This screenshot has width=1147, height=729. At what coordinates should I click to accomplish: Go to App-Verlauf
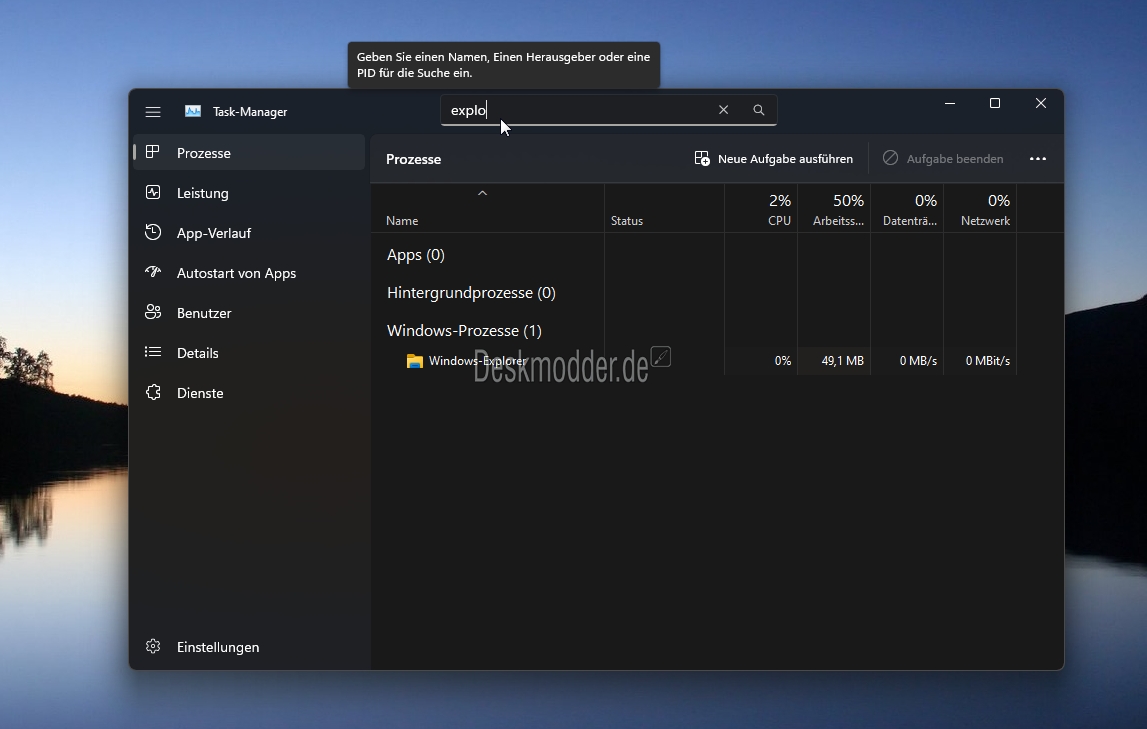click(249, 233)
